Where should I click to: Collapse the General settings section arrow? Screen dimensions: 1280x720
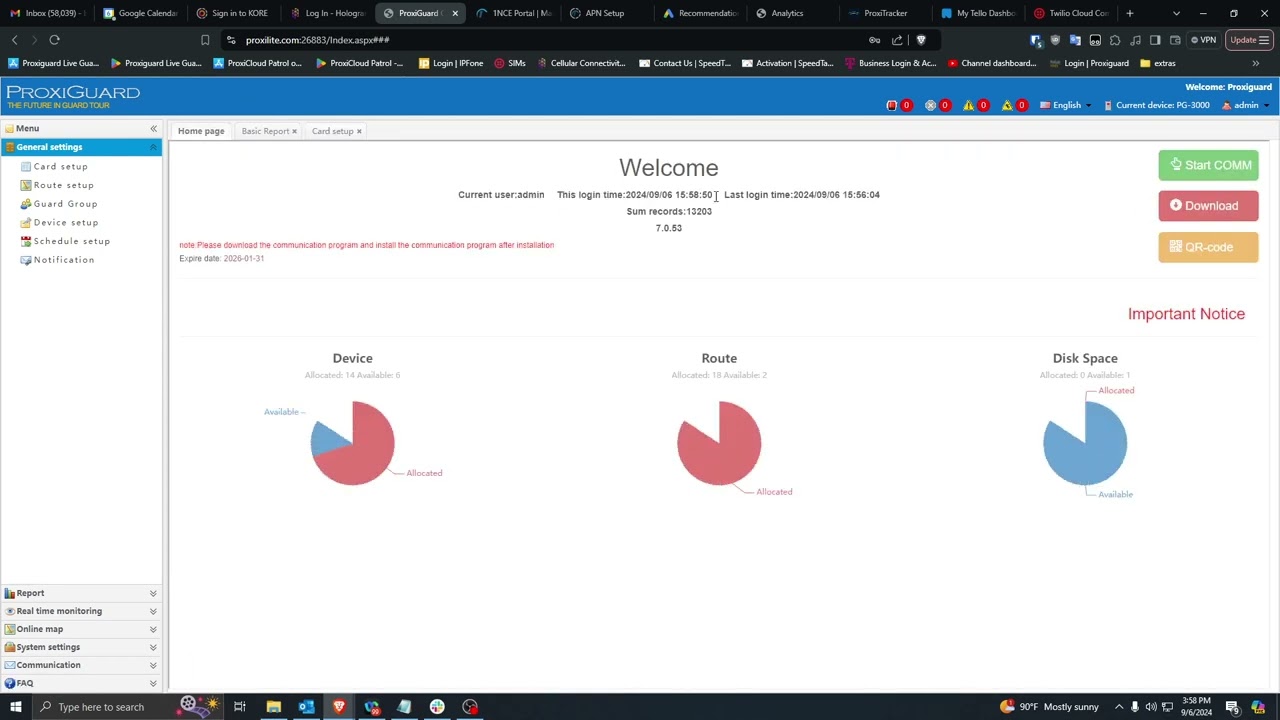(153, 147)
